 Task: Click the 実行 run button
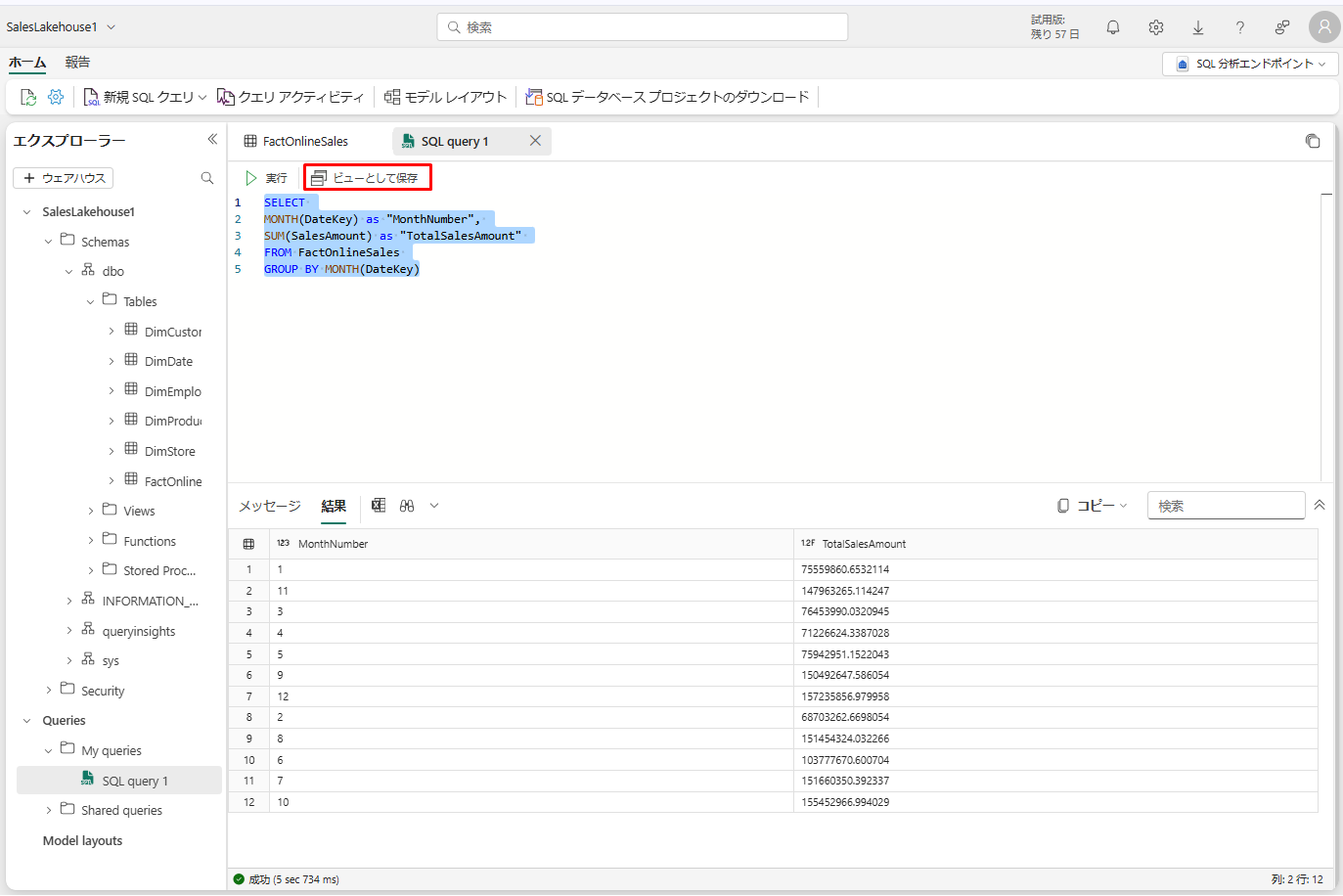(x=266, y=178)
